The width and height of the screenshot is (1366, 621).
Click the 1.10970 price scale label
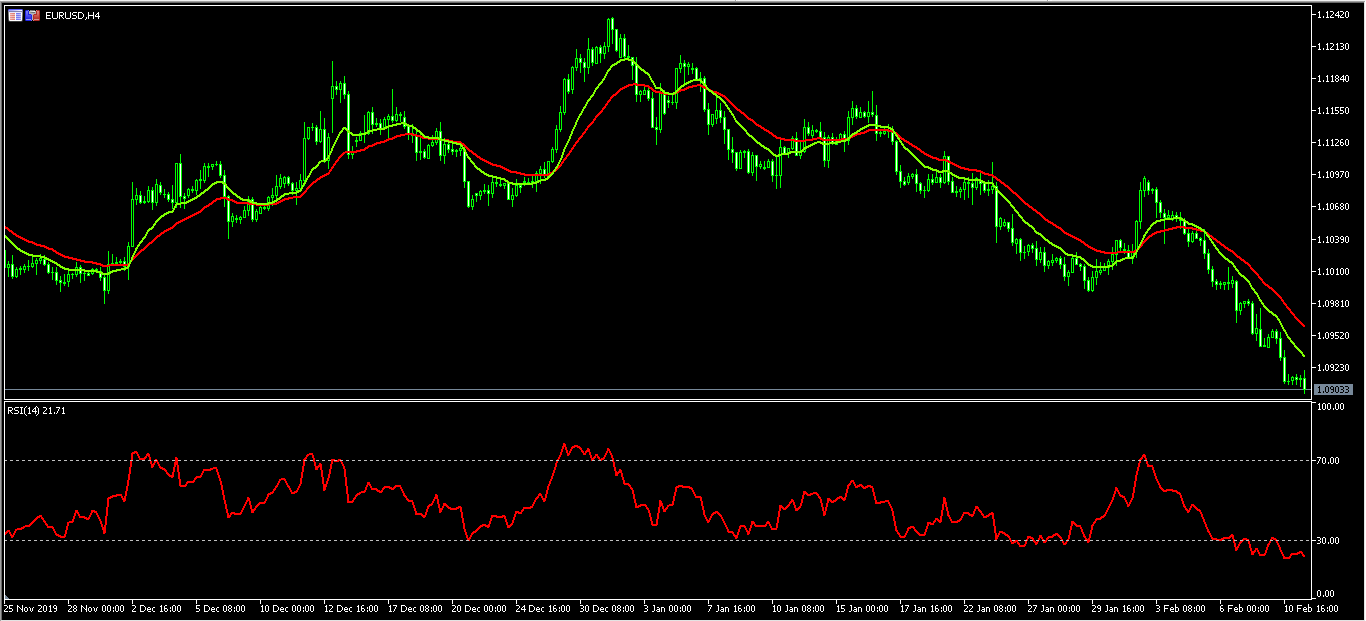pos(1333,175)
